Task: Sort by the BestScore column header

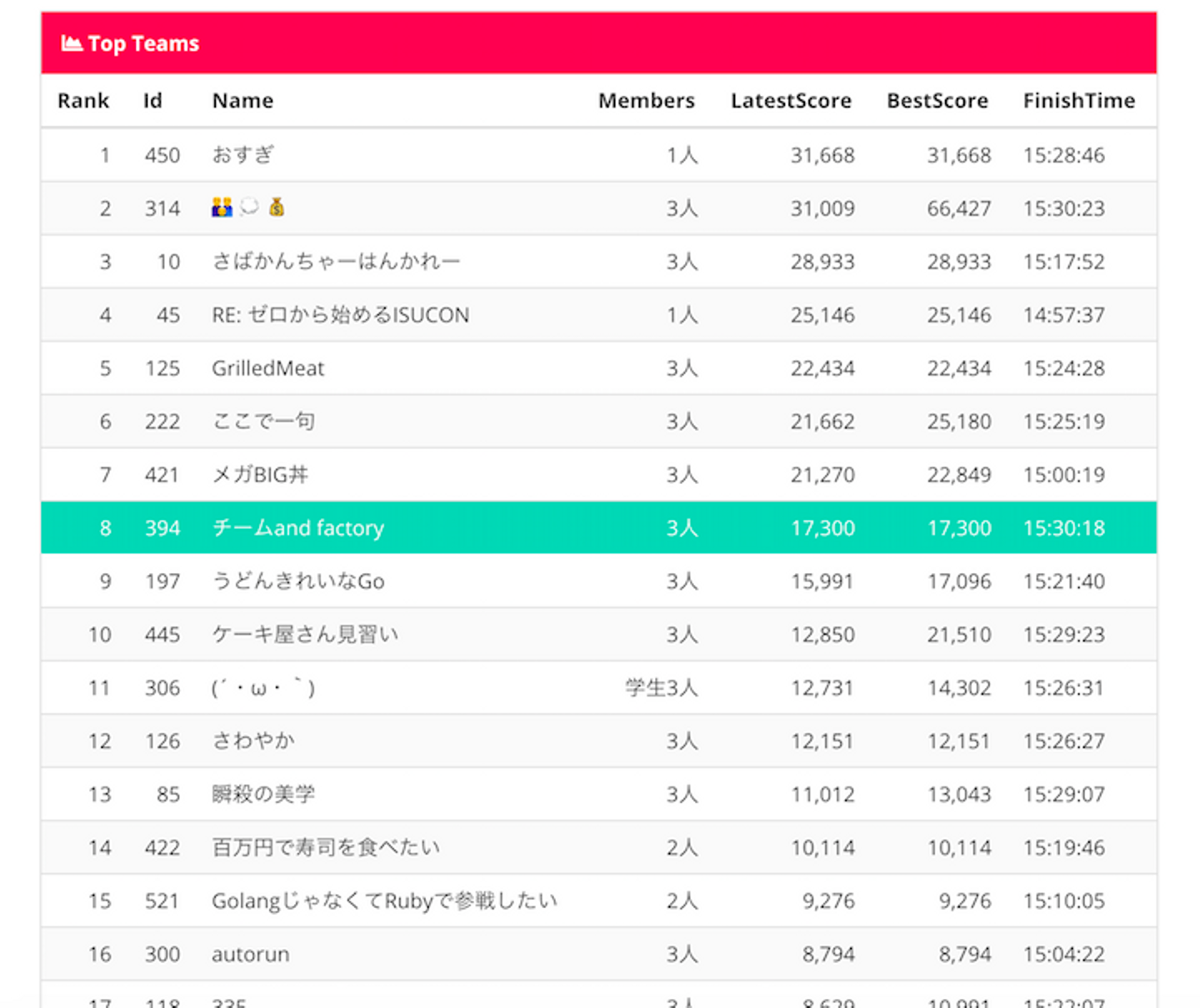Action: (x=937, y=101)
